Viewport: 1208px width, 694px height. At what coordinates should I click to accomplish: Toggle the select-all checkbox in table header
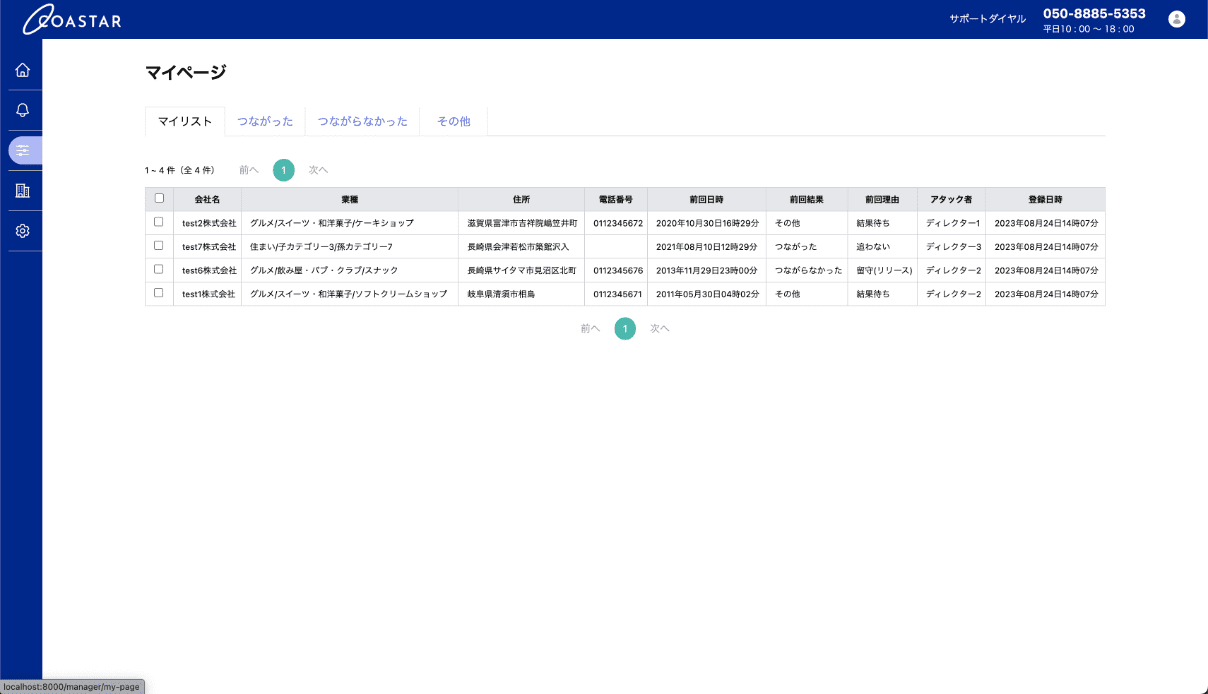click(x=159, y=198)
